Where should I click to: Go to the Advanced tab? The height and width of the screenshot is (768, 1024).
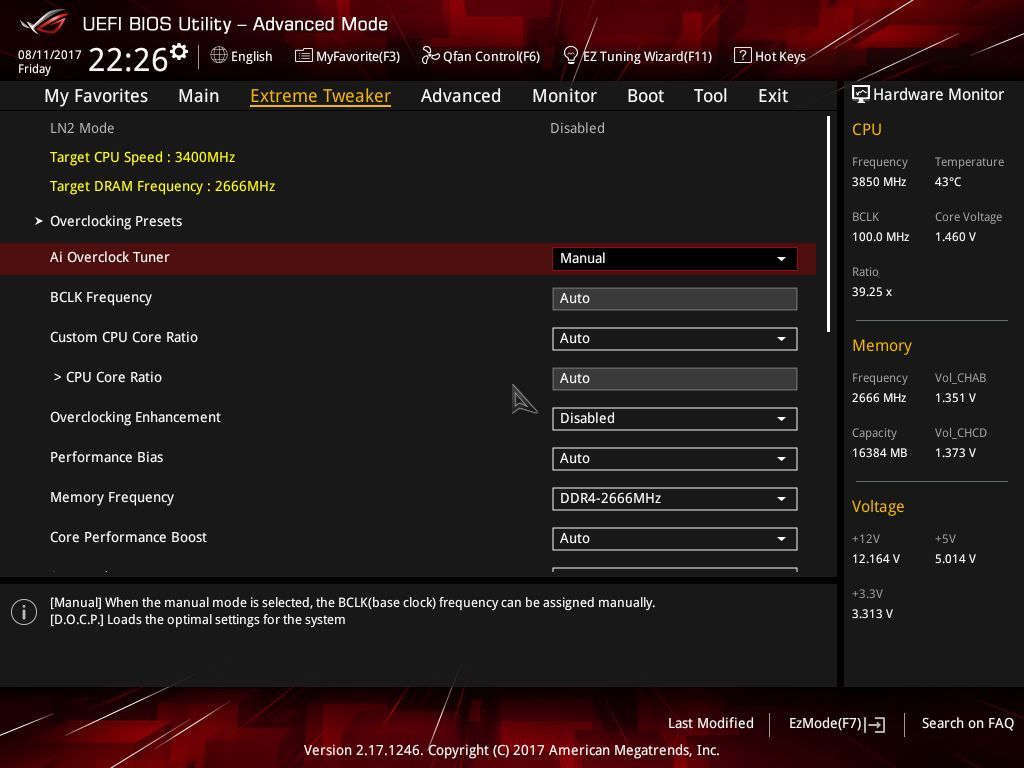click(460, 95)
